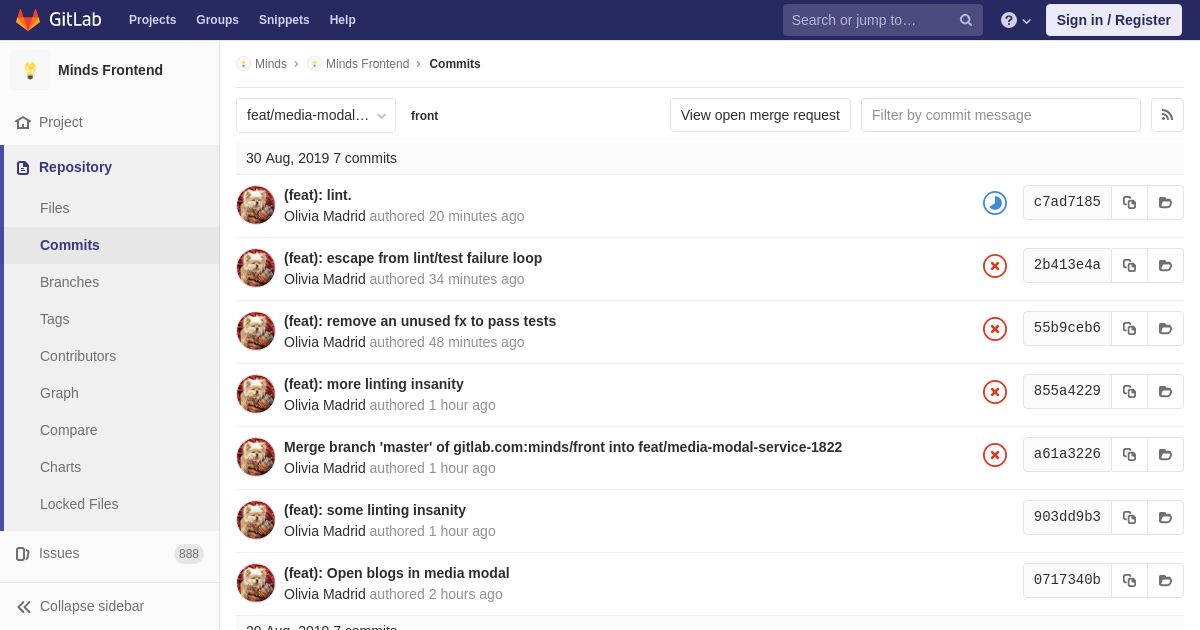Click Olivia Madrid on 20 minutes ago commit
Screen dimensions: 1200x630
[x=325, y=216]
